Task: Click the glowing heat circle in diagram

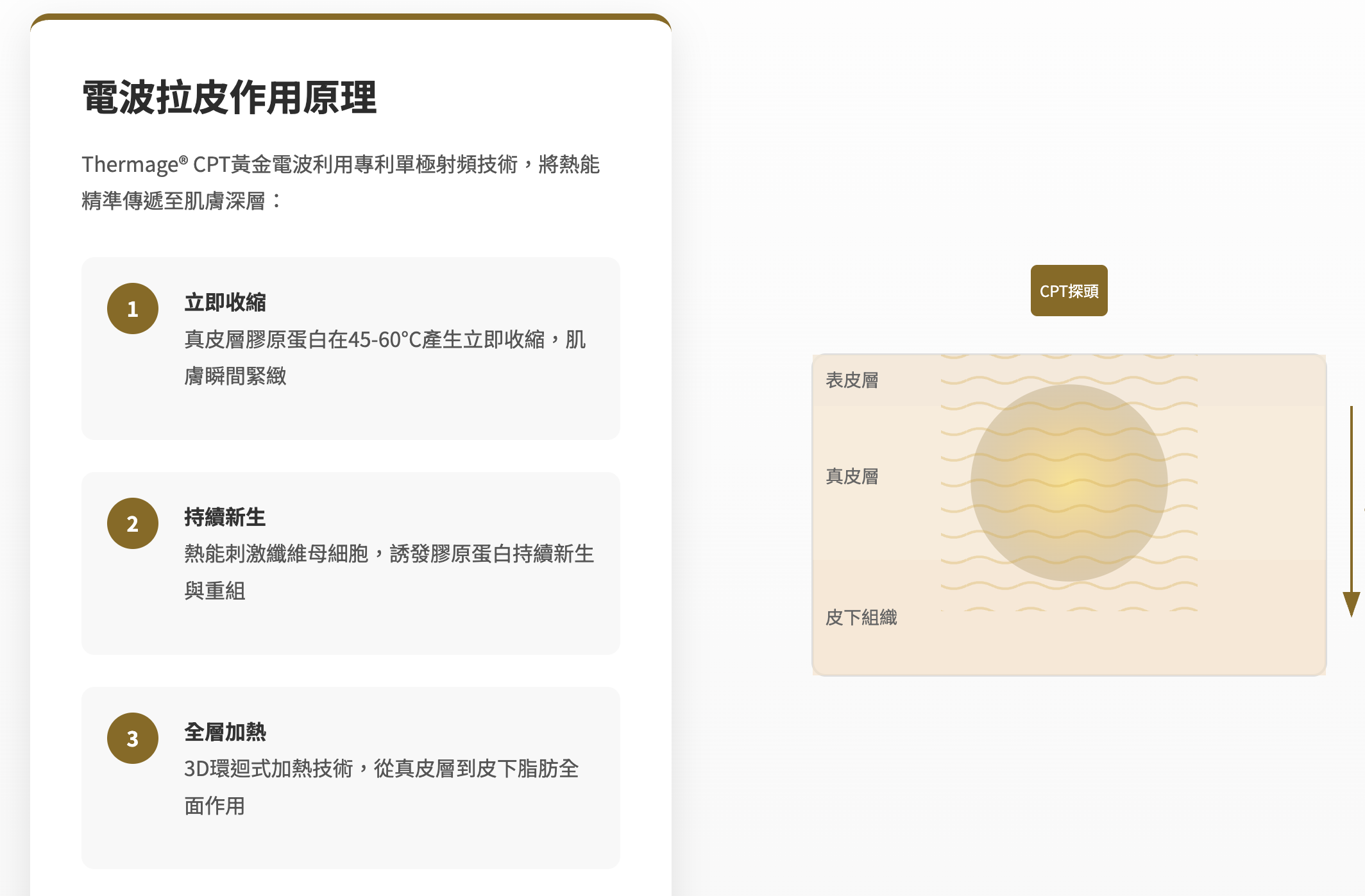Action: tap(1069, 483)
